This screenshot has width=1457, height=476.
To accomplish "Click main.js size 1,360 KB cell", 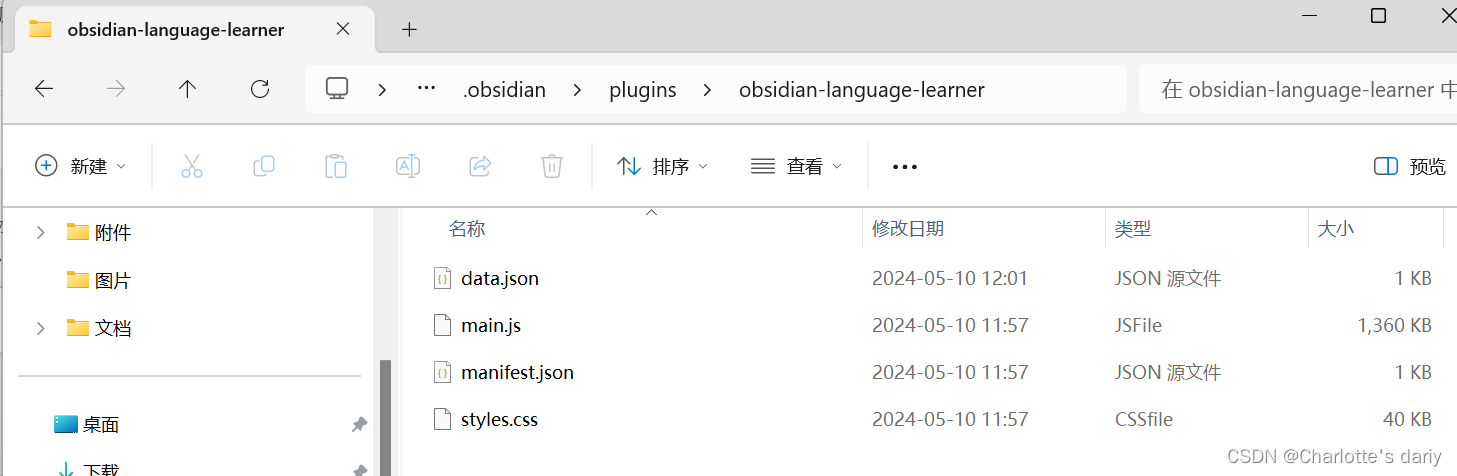I will [x=1394, y=325].
